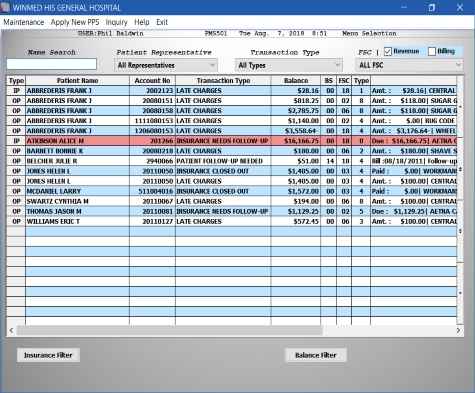Click the Account No column header
Viewport: 475px width, 393px height.
[x=152, y=81]
